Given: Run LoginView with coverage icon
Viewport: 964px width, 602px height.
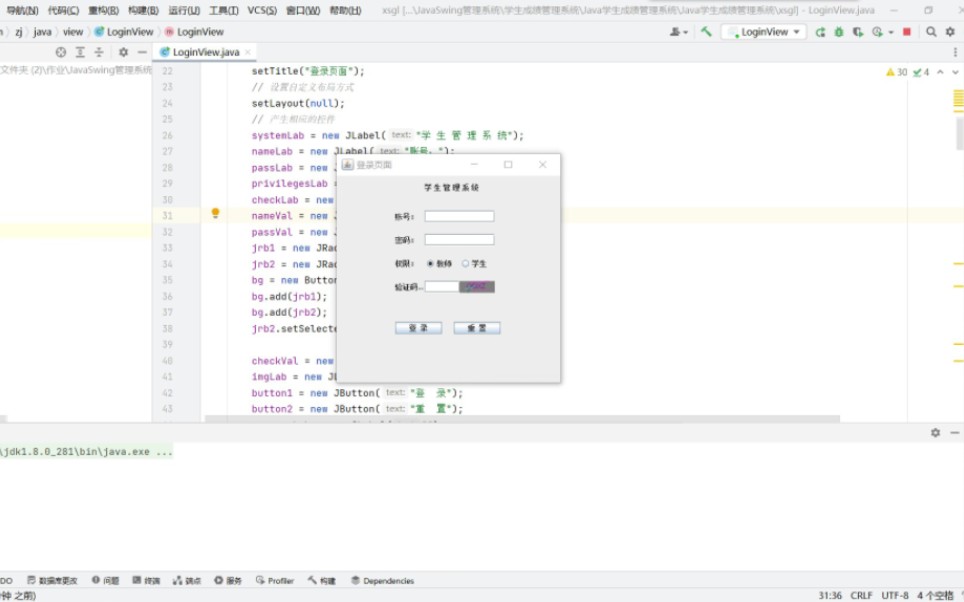Looking at the screenshot, I should 856,32.
